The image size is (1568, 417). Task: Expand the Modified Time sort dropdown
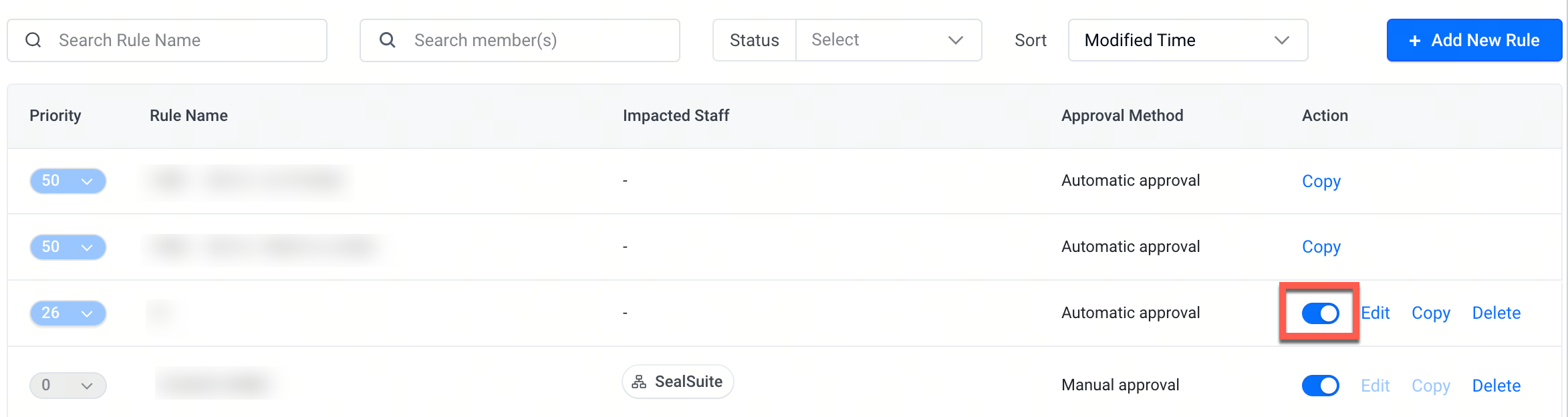1188,40
